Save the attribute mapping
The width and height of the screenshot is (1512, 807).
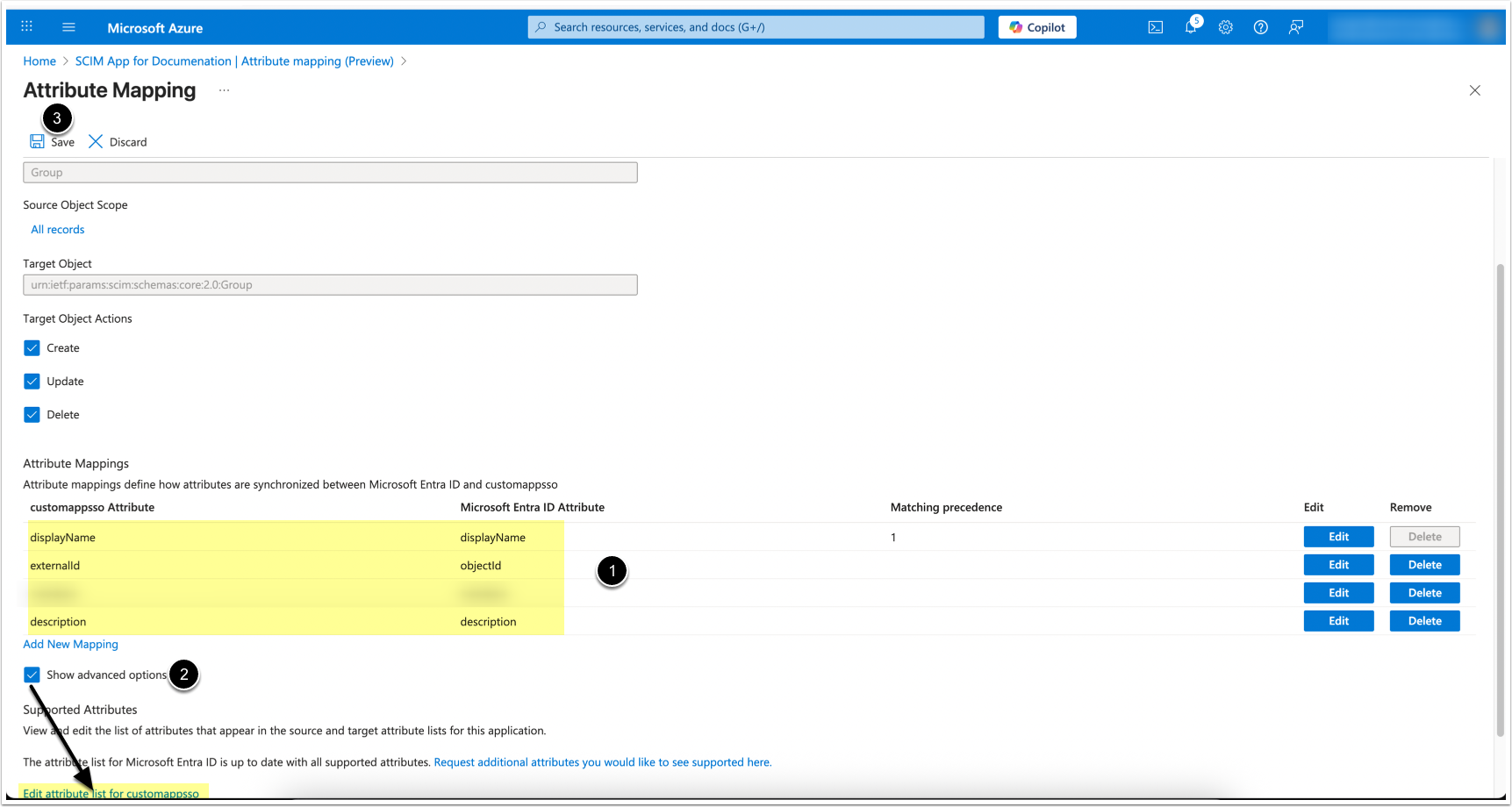tap(53, 142)
